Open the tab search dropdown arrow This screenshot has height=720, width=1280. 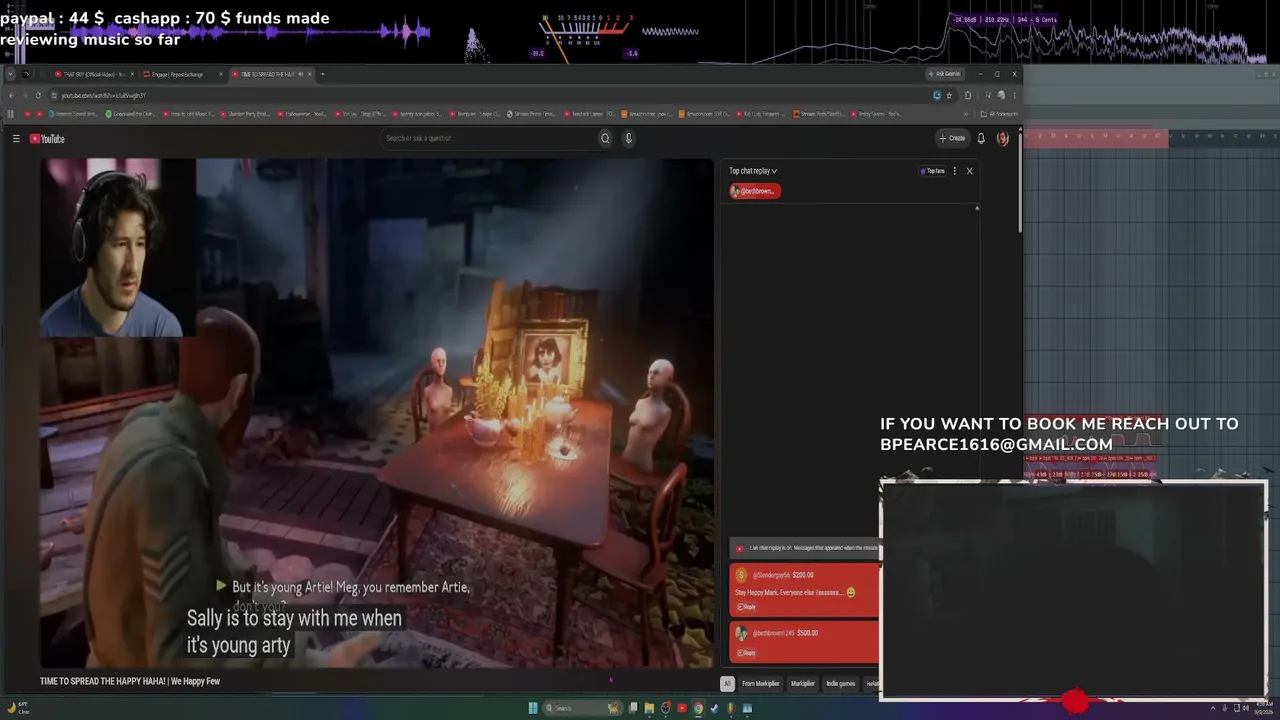[x=10, y=74]
